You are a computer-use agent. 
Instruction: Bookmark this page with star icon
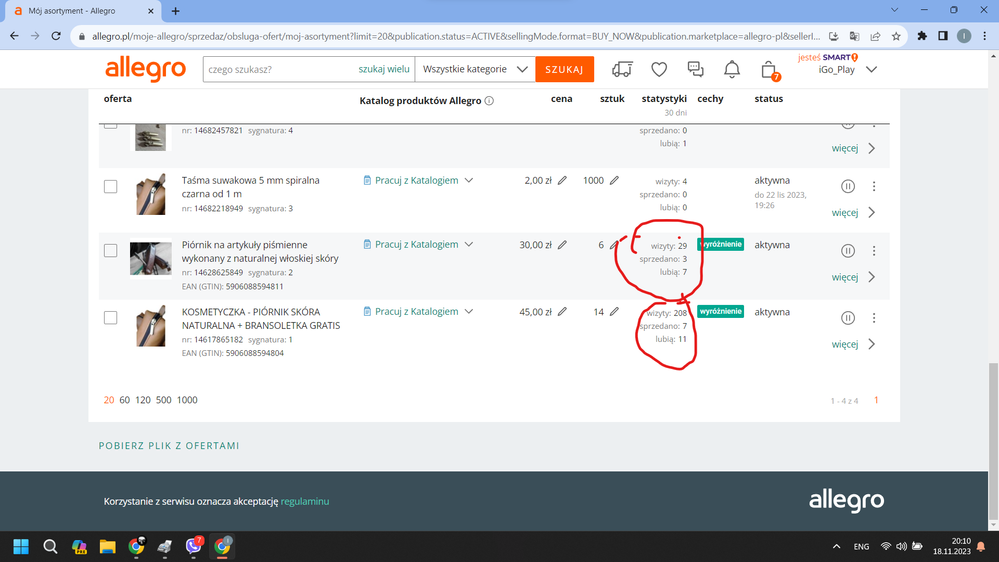click(896, 36)
